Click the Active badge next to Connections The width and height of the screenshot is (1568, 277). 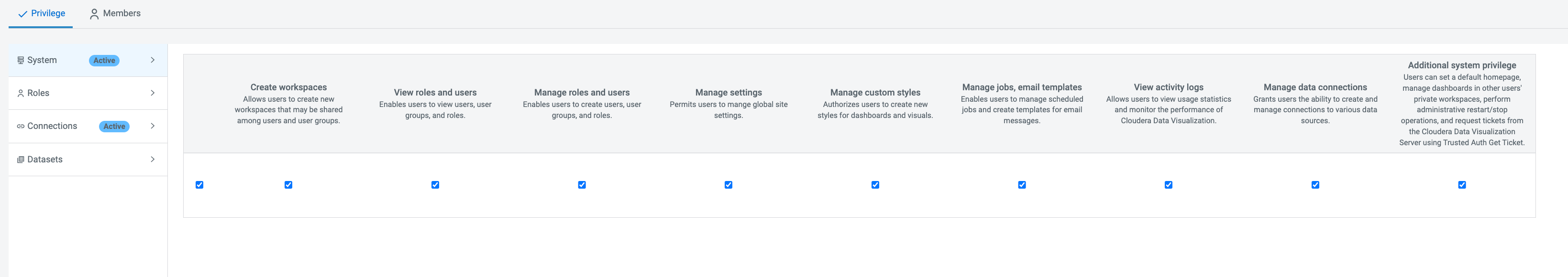(114, 127)
